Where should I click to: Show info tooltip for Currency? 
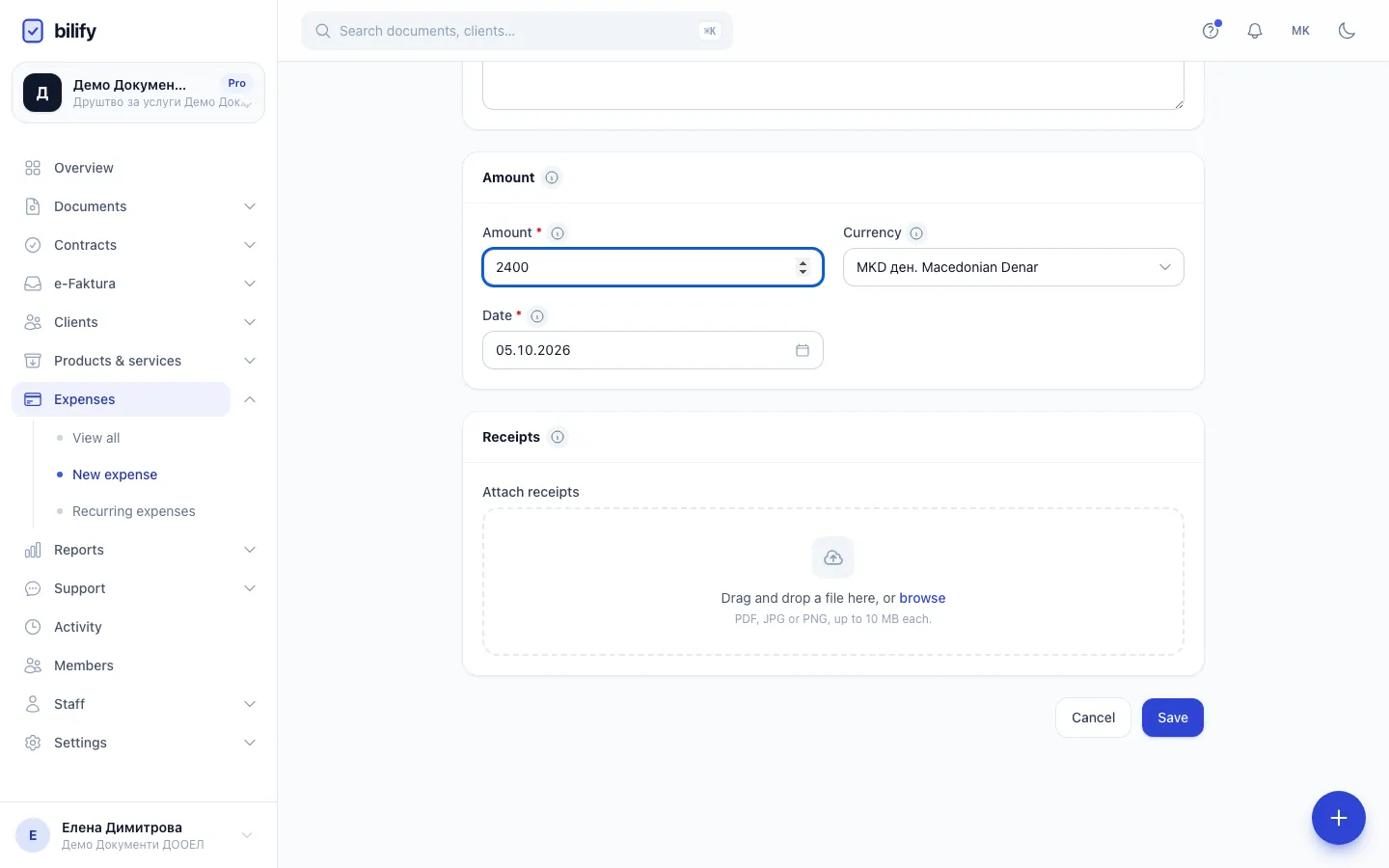[x=916, y=233]
